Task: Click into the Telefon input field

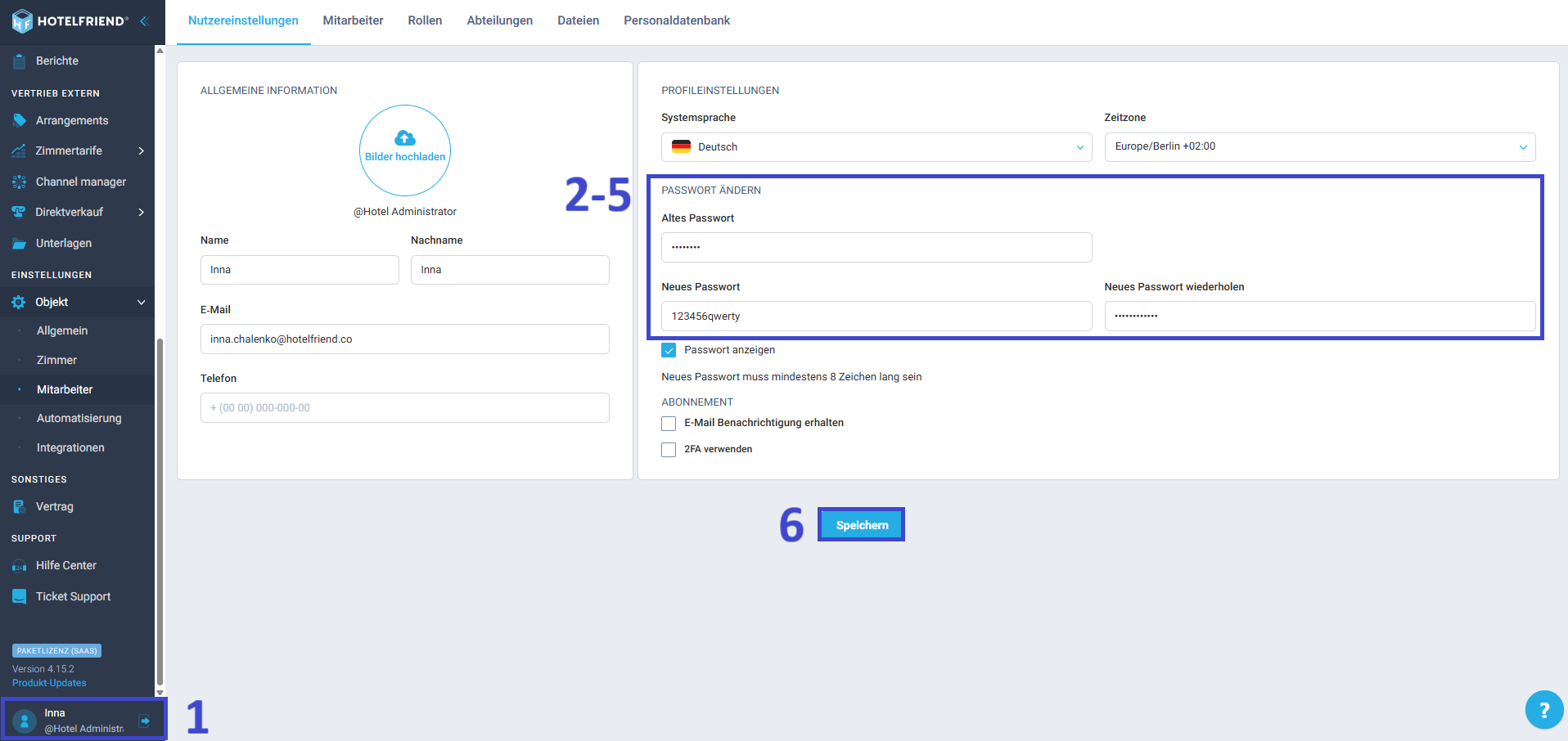Action: coord(404,407)
